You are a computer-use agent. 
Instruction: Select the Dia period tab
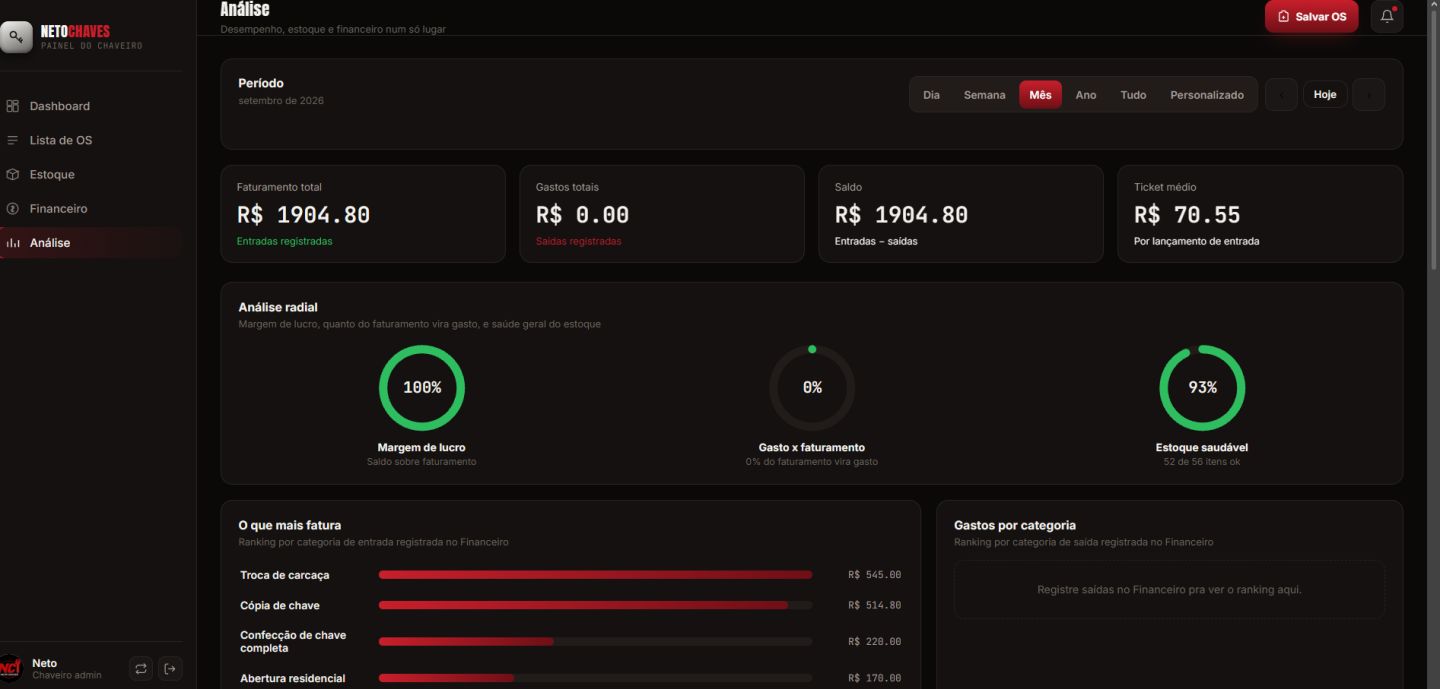tap(931, 95)
